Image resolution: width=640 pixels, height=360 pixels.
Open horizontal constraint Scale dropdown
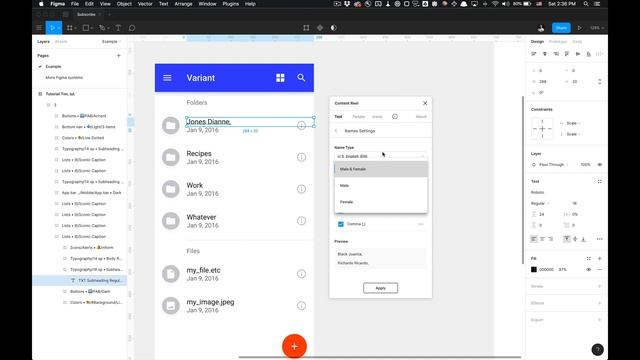[x=573, y=123]
